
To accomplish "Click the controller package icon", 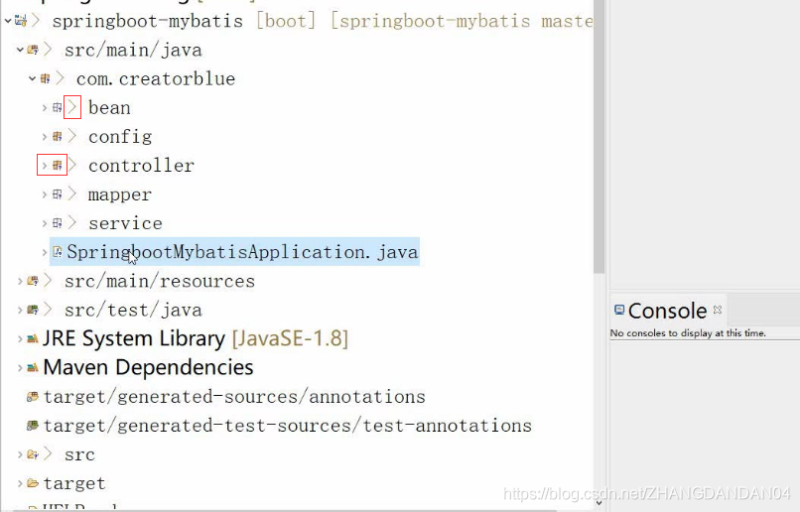I will (58, 165).
